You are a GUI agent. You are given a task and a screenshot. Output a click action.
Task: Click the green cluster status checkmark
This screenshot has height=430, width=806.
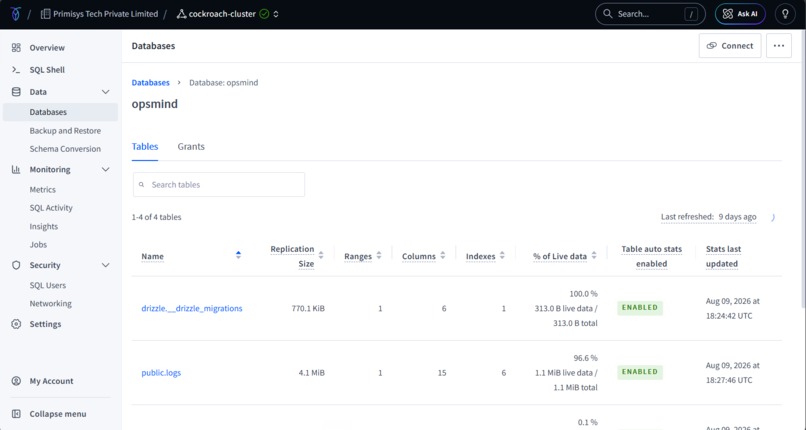point(264,14)
